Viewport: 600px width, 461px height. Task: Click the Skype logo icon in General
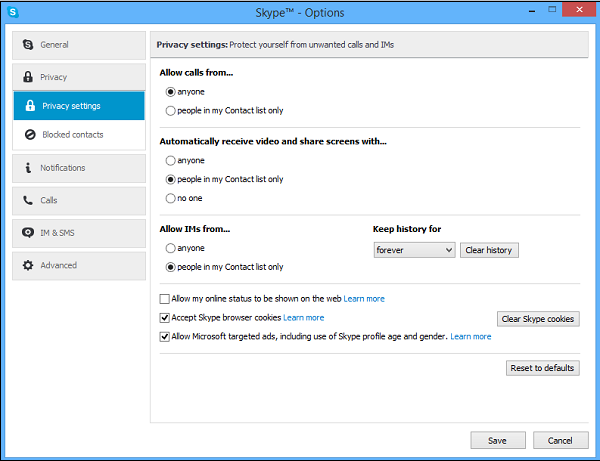tap(28, 45)
